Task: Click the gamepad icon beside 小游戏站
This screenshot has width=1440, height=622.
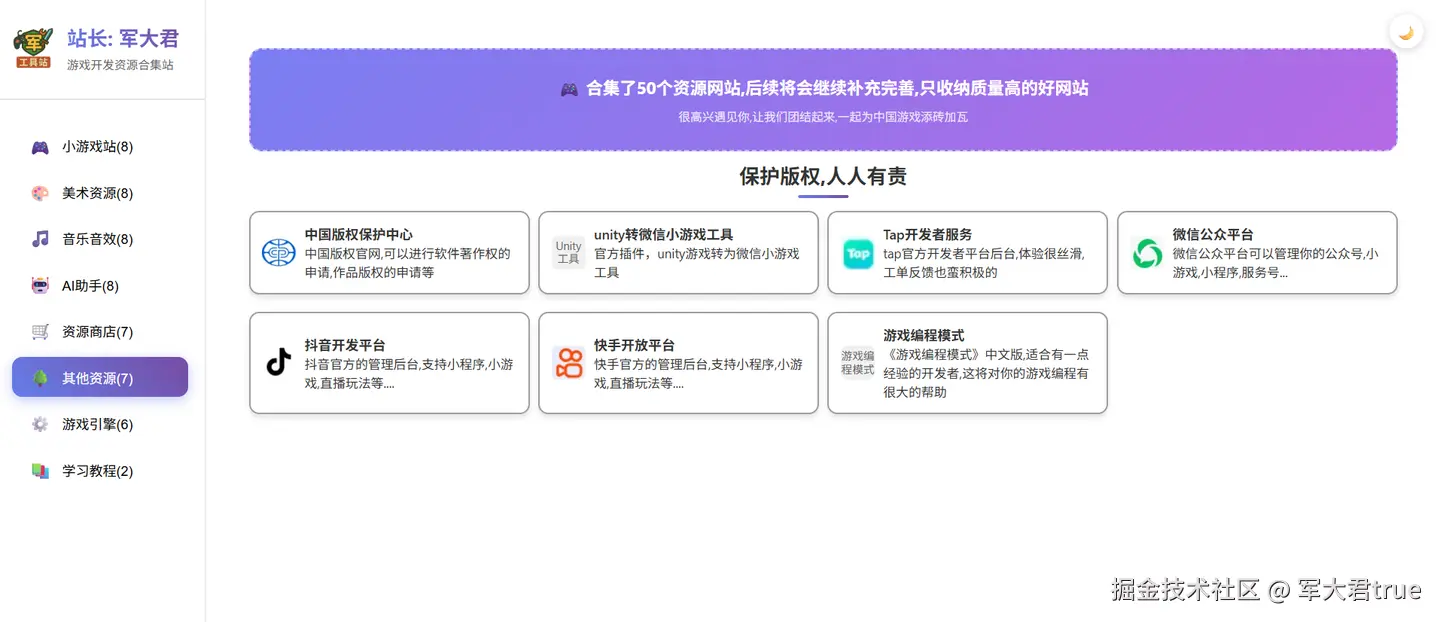Action: (x=40, y=147)
